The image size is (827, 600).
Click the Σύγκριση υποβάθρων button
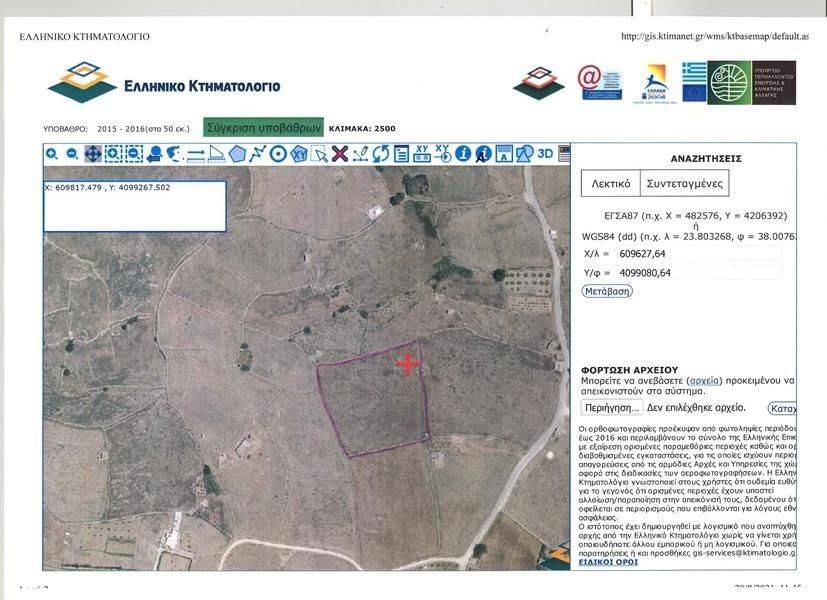(x=264, y=128)
